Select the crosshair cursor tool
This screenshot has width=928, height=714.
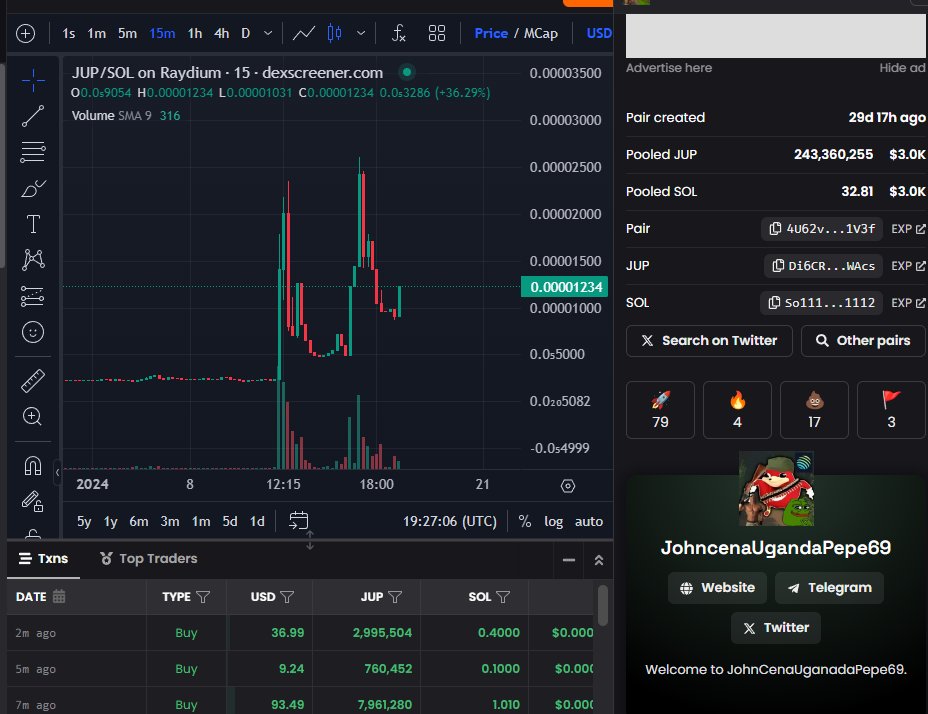pyautogui.click(x=33, y=80)
